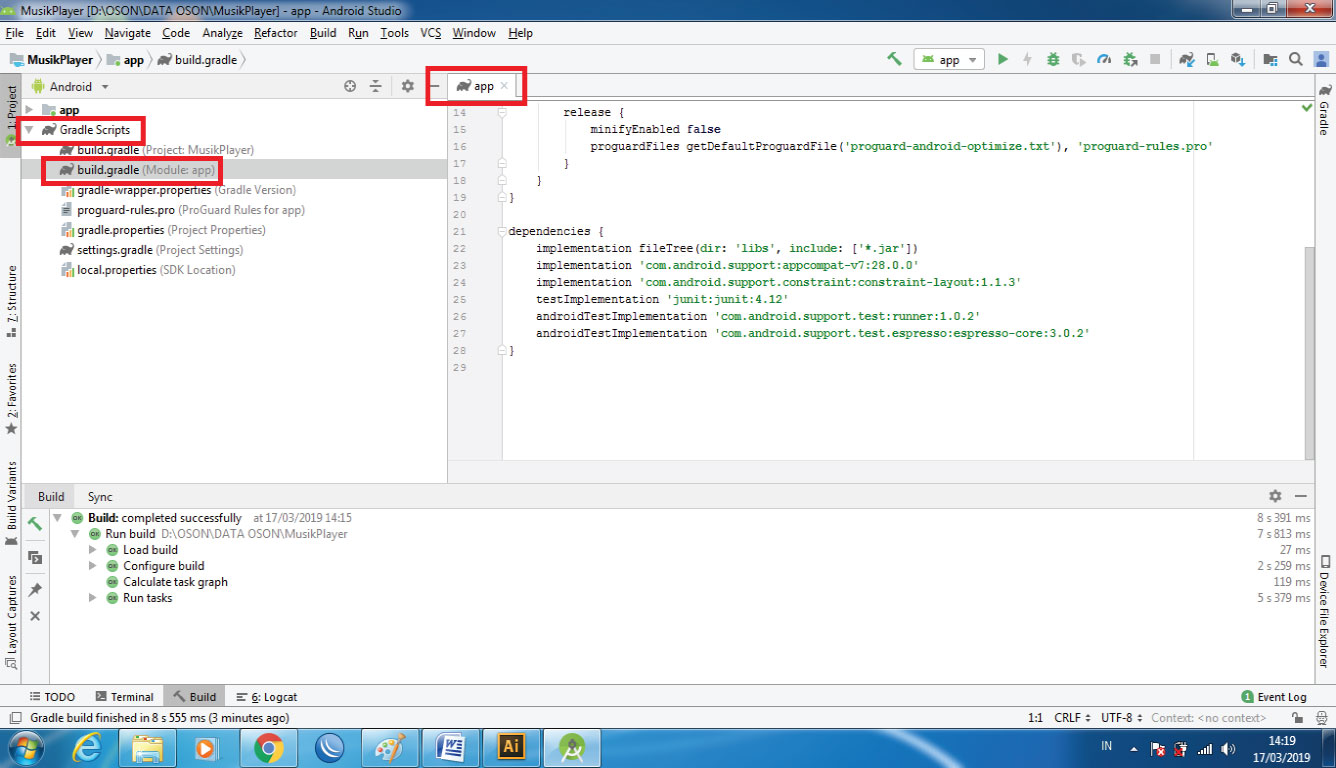
Task: Open the AVD Manager icon
Action: click(x=1212, y=59)
